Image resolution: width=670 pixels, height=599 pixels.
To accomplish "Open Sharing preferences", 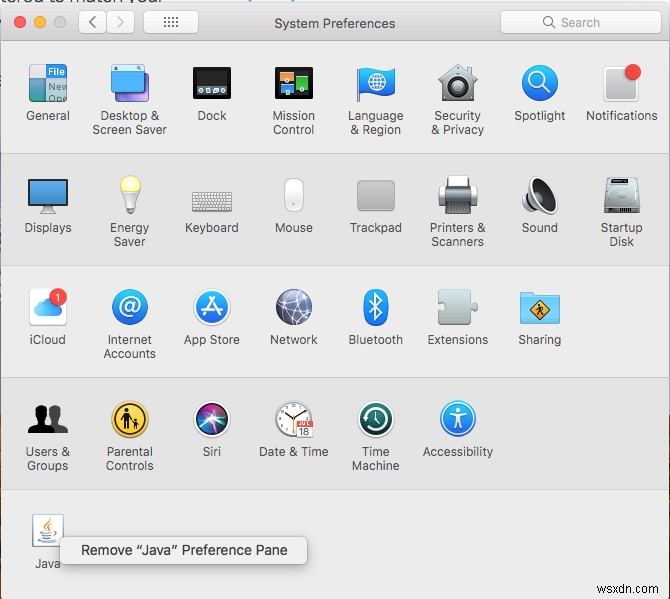I will [540, 308].
